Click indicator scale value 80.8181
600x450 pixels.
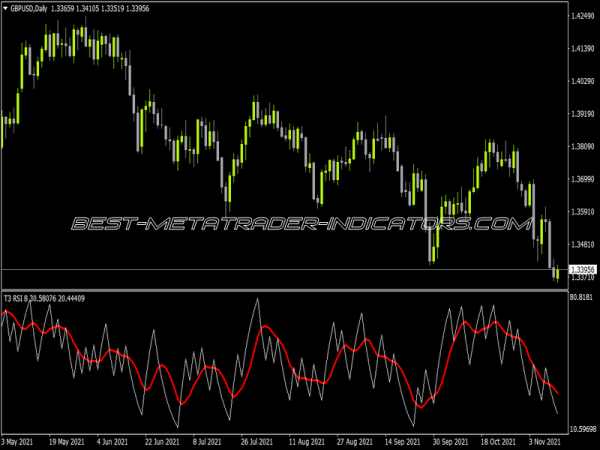(581, 297)
